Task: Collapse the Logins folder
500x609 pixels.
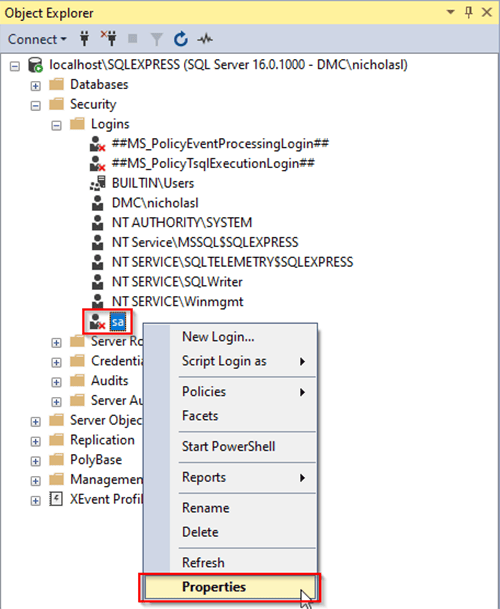Action: coord(56,125)
